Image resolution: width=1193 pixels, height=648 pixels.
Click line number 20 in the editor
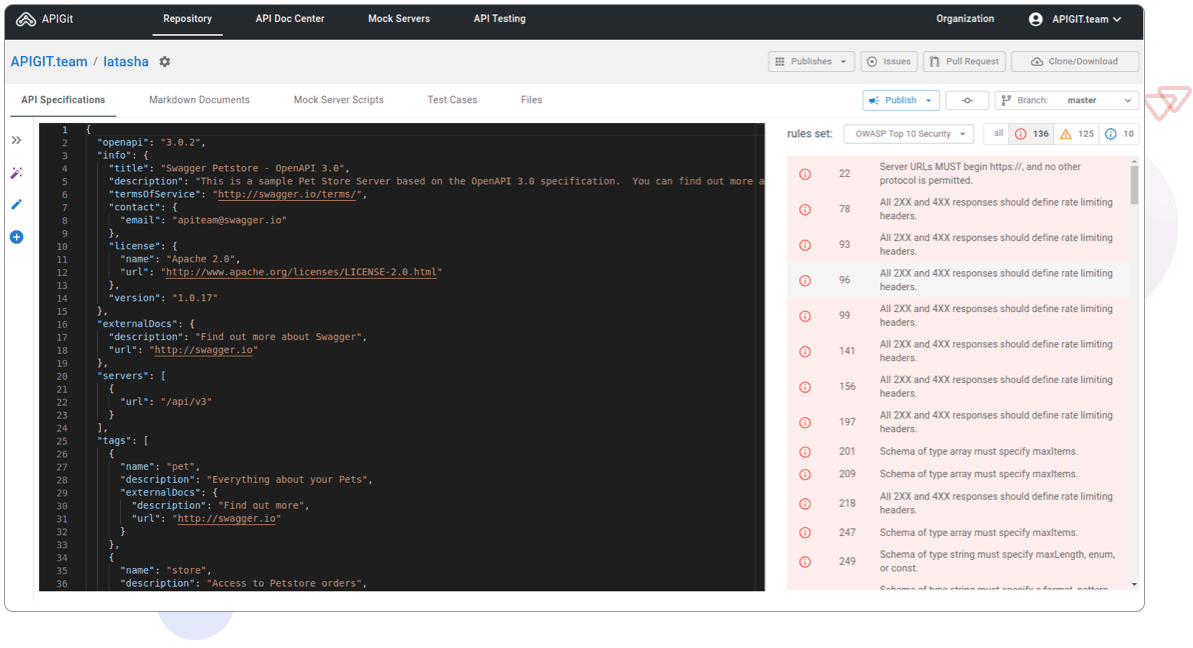tap(62, 376)
